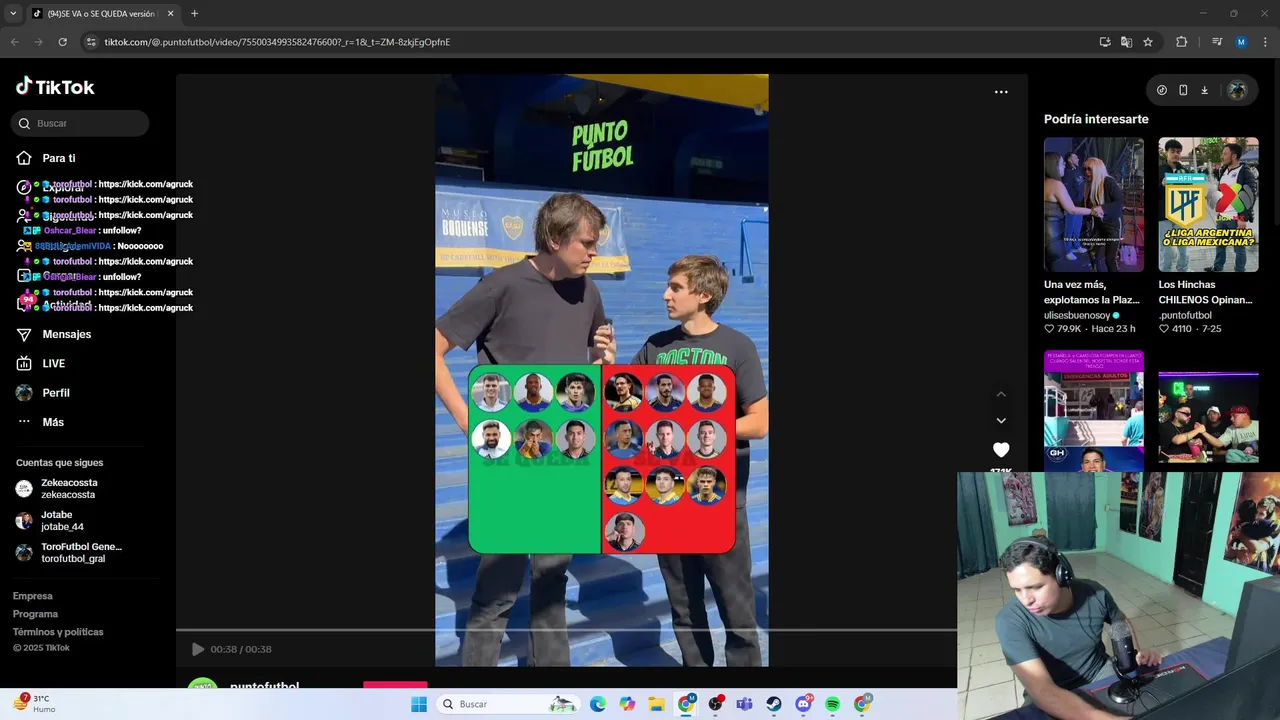Open Microsoft Teams from the taskbar
This screenshot has width=1280, height=720.
pos(745,704)
